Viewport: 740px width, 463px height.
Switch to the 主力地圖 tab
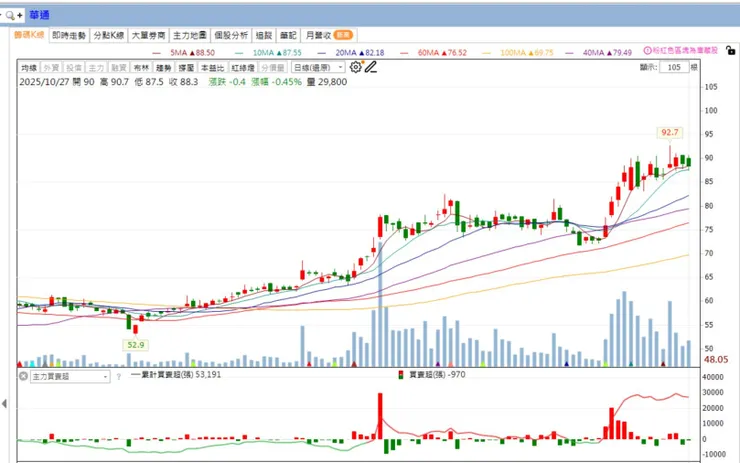click(190, 35)
